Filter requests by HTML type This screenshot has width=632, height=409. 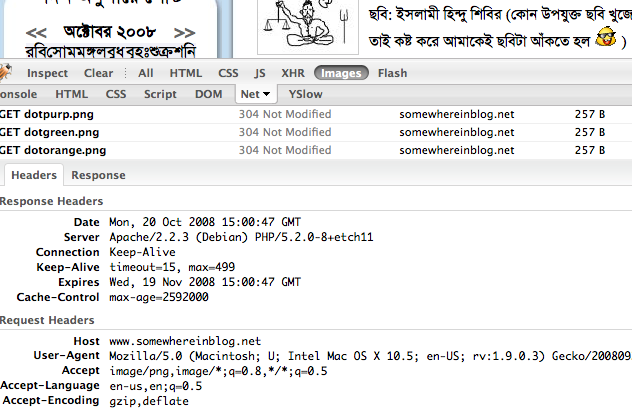(x=185, y=73)
